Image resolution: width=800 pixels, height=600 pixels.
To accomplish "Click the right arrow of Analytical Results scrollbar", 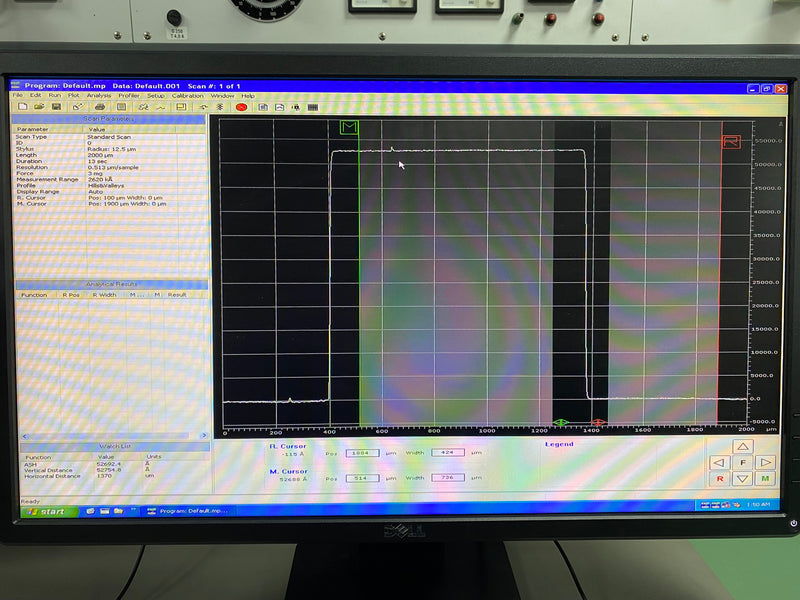I will click(204, 436).
